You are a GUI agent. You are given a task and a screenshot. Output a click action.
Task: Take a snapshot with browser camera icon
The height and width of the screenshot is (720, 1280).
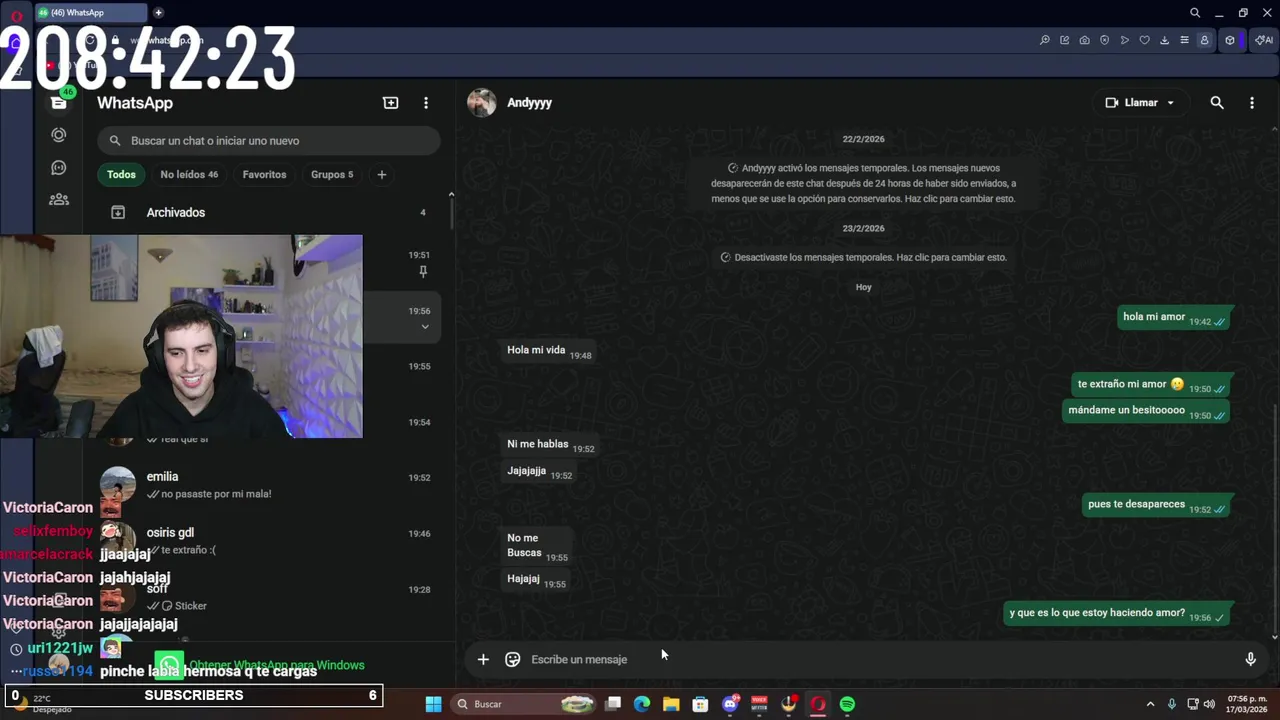1085,40
